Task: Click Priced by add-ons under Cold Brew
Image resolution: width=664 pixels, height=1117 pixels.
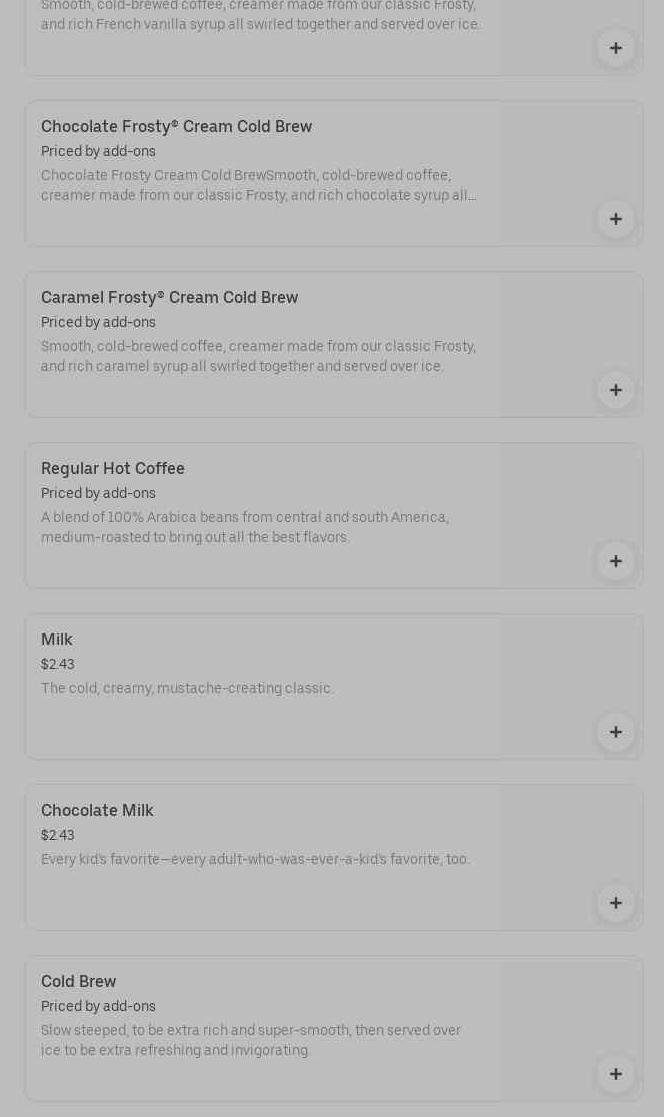Action: pyautogui.click(x=98, y=1007)
